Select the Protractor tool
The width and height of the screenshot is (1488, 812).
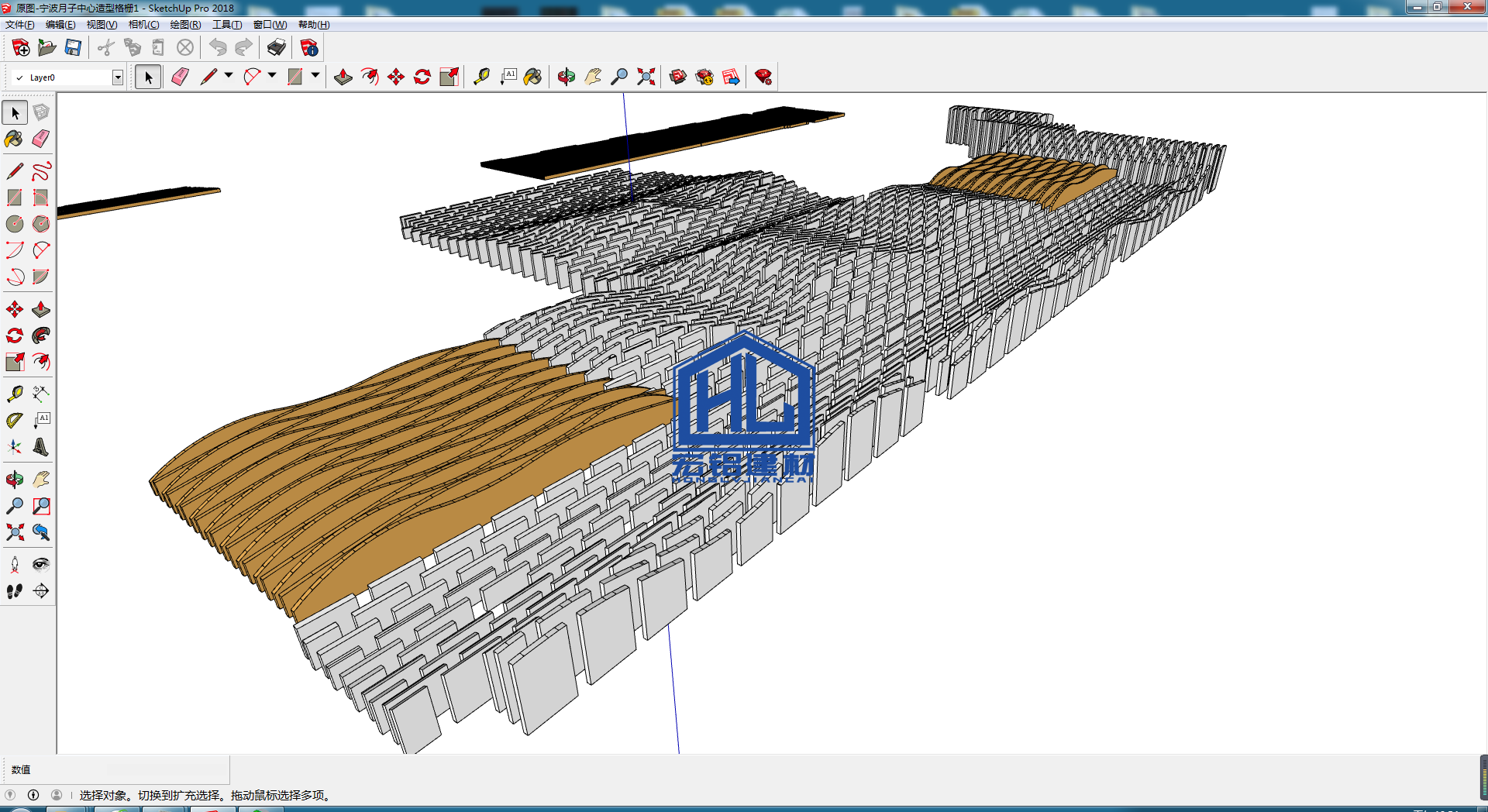tap(15, 421)
